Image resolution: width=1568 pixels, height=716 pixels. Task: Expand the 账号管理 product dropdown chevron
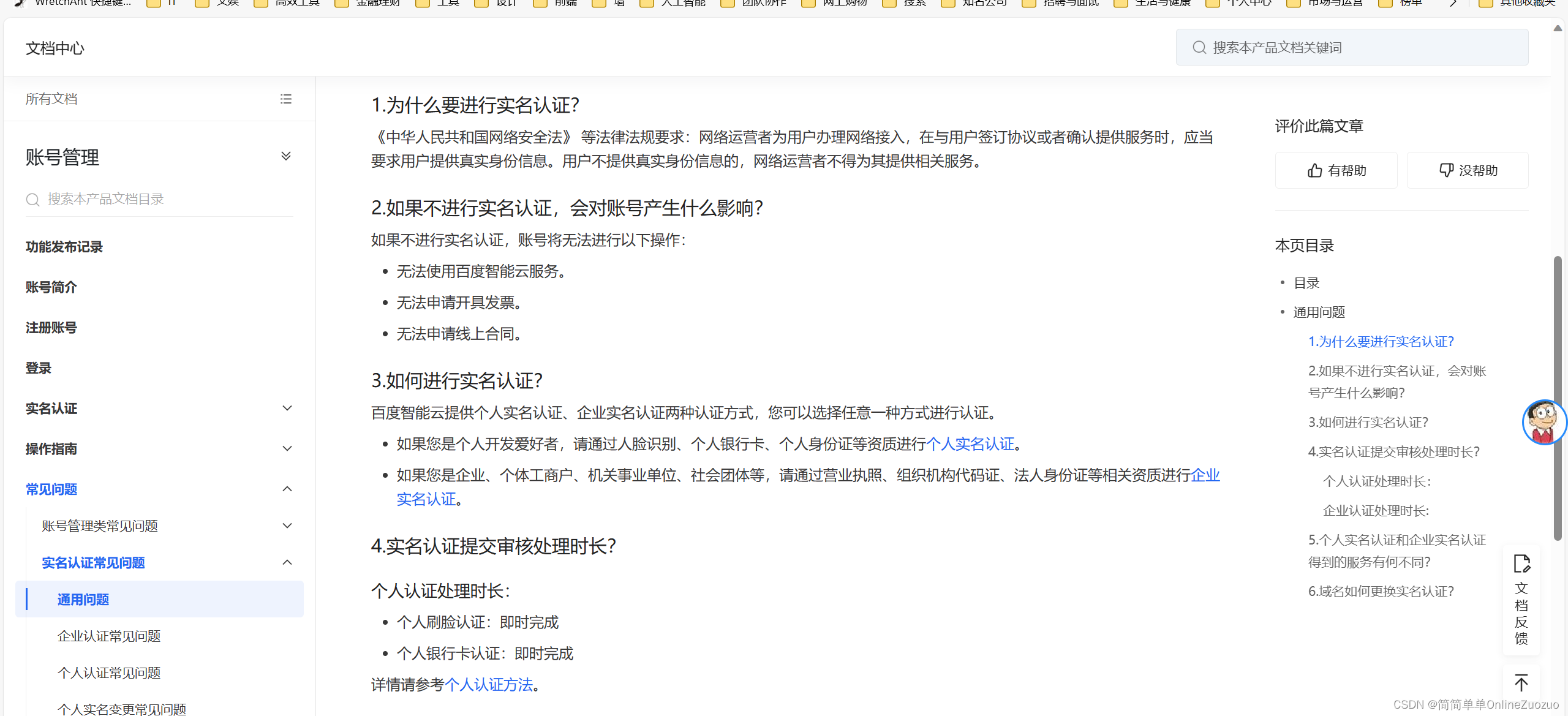286,156
